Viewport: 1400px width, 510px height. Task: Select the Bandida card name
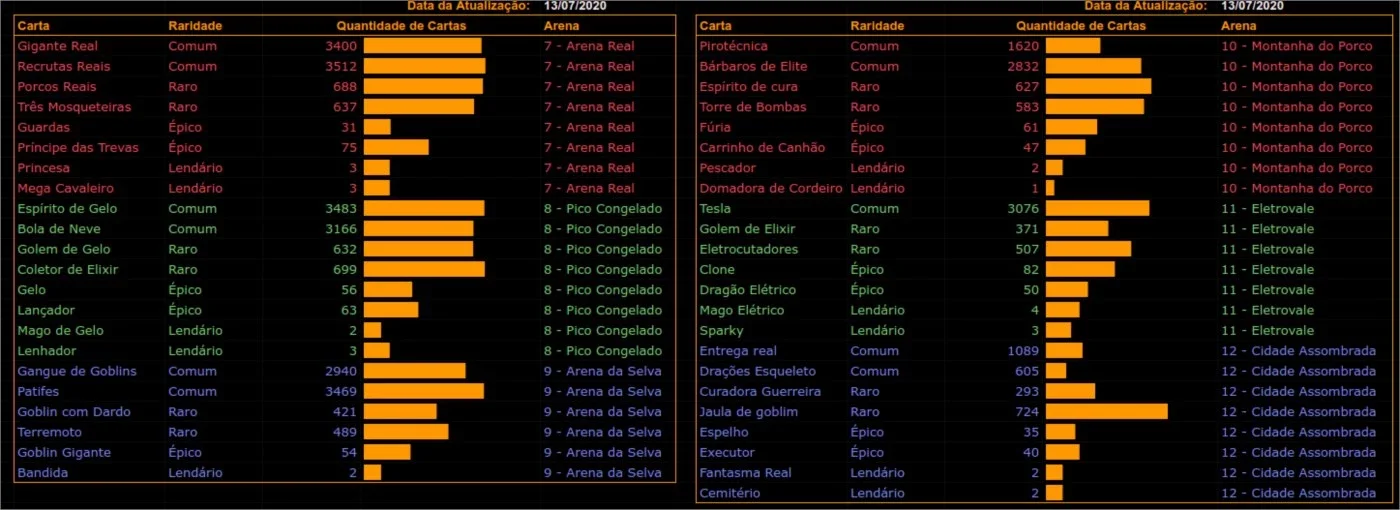tap(43, 473)
